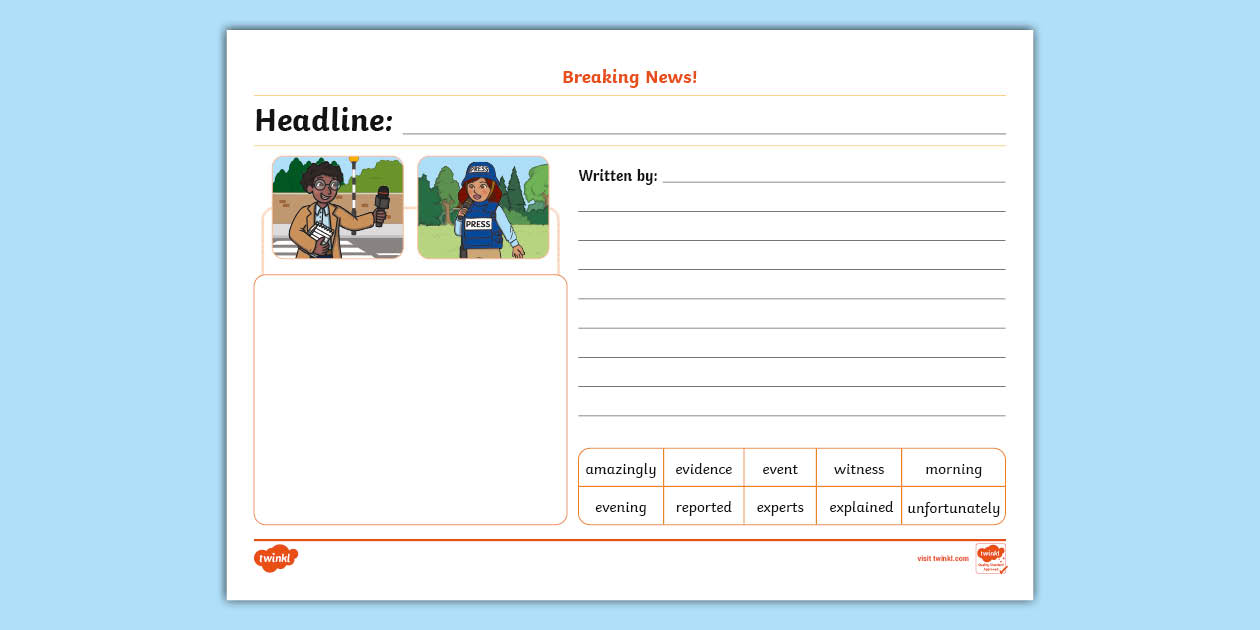The width and height of the screenshot is (1260, 630).
Task: Select the word 'amazingly' in word bank
Action: 621,469
